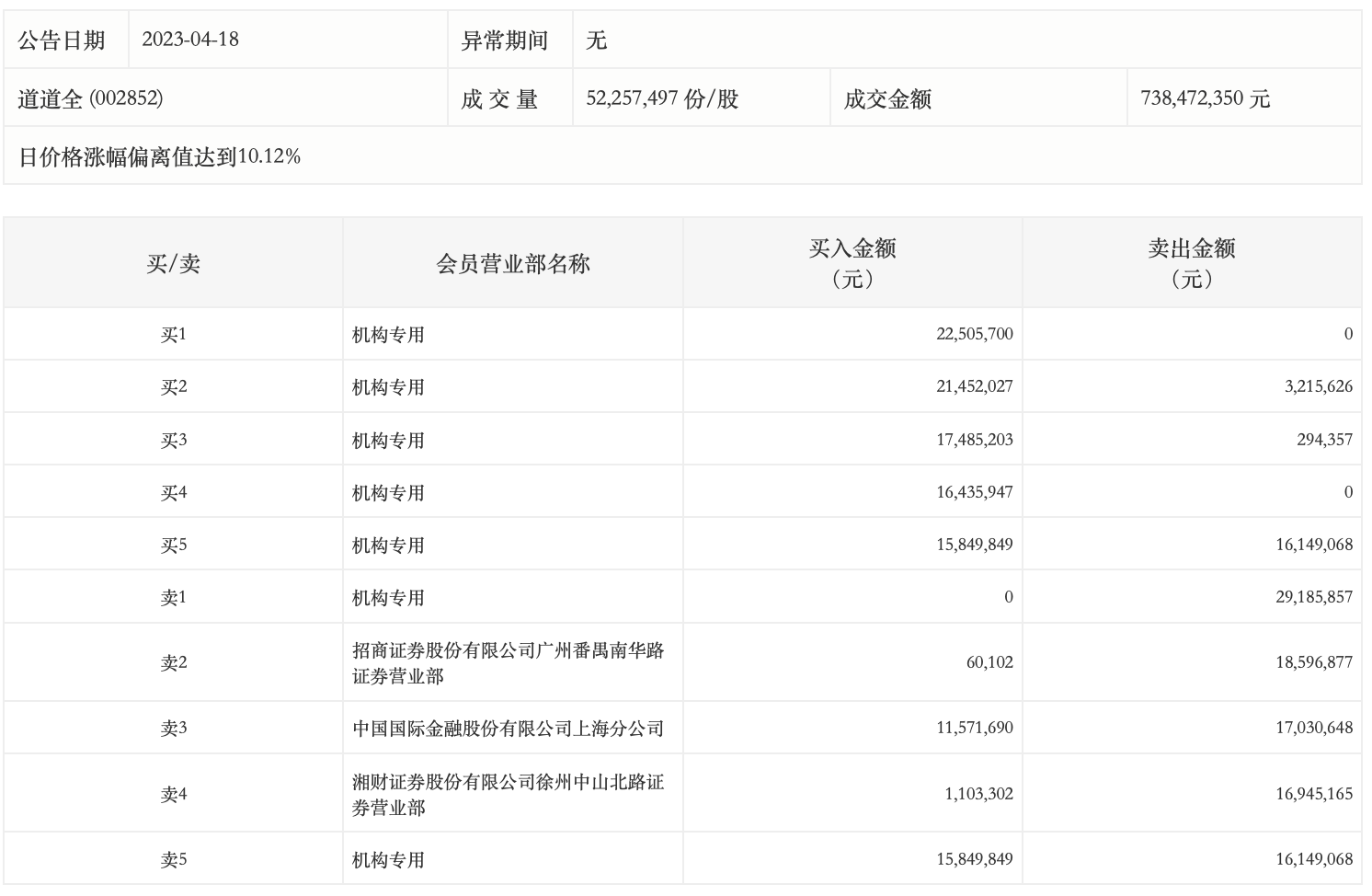The height and width of the screenshot is (896, 1372).
Task: Select sell amount 0 in 买1 row
Action: (x=1348, y=334)
